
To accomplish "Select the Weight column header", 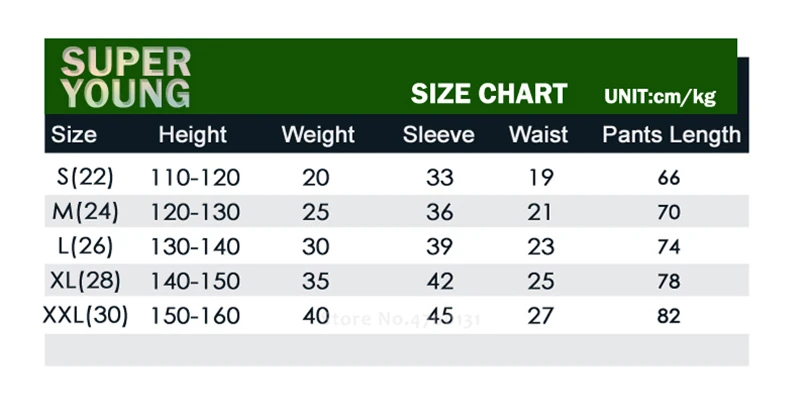I will point(318,135).
